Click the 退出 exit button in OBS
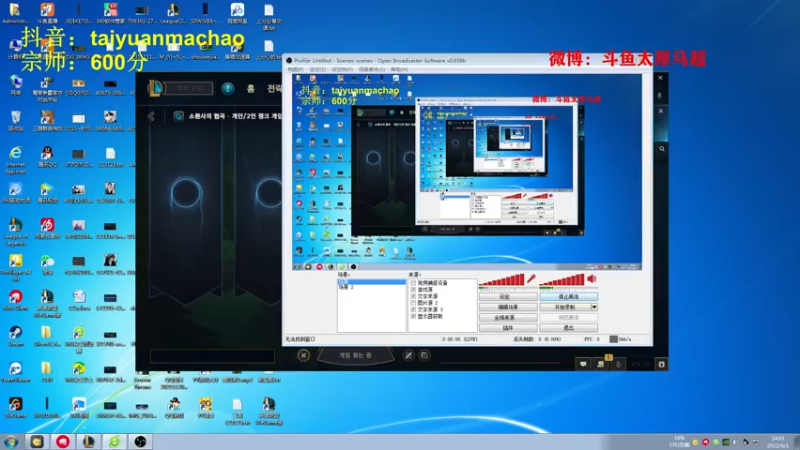 click(568, 328)
